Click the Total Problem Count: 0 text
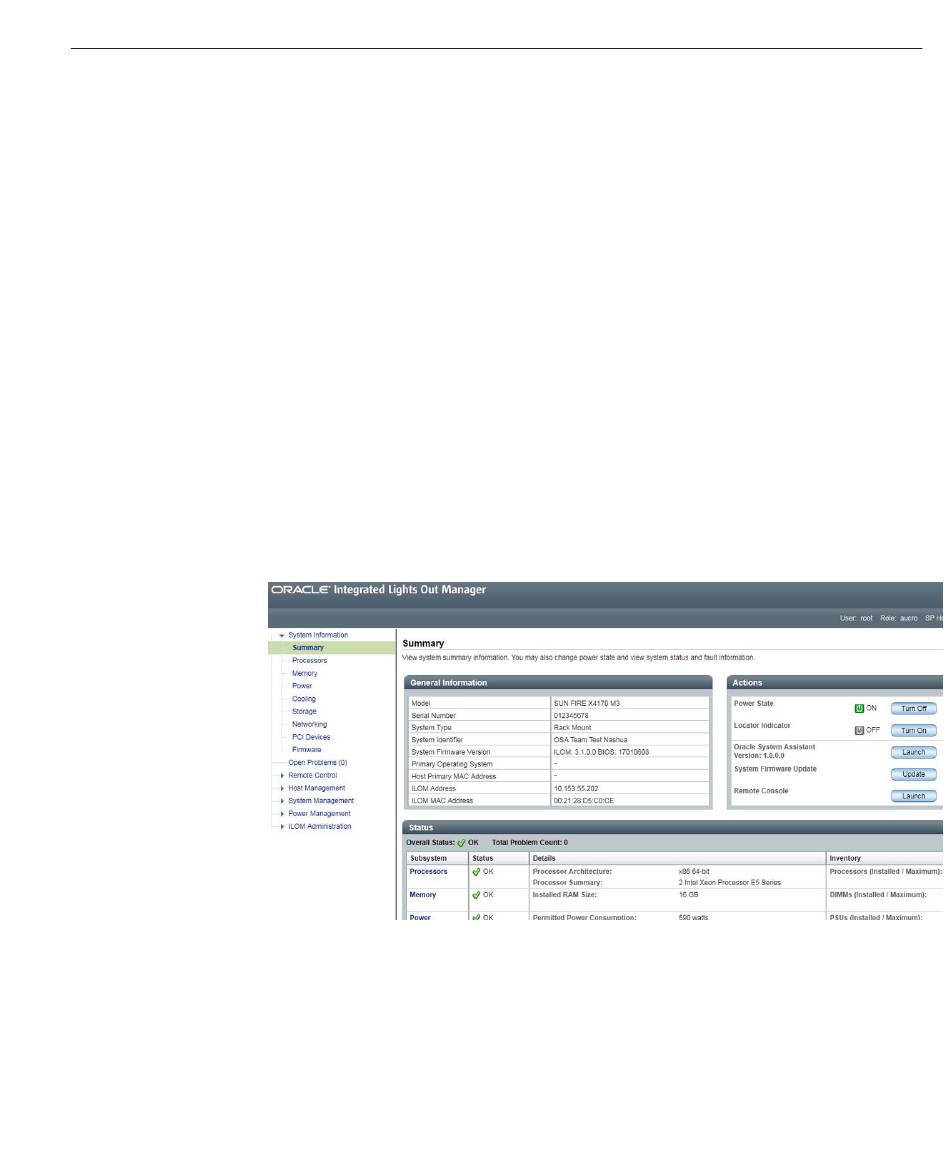Image resolution: width=950 pixels, height=1153 pixels. coord(529,843)
